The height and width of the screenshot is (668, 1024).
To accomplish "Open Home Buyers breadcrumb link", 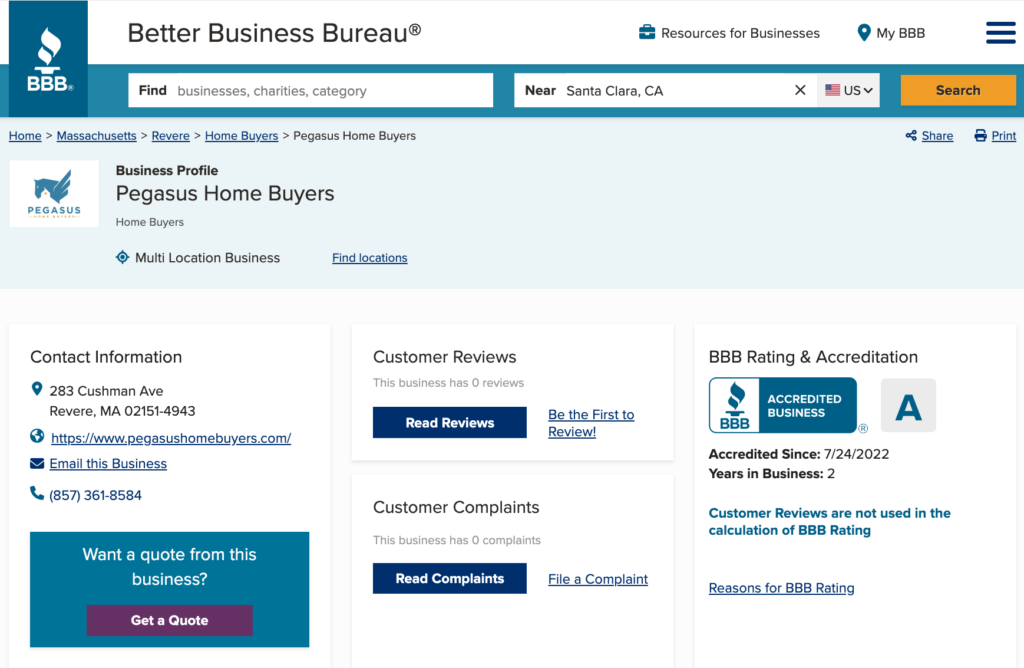I will coord(242,136).
